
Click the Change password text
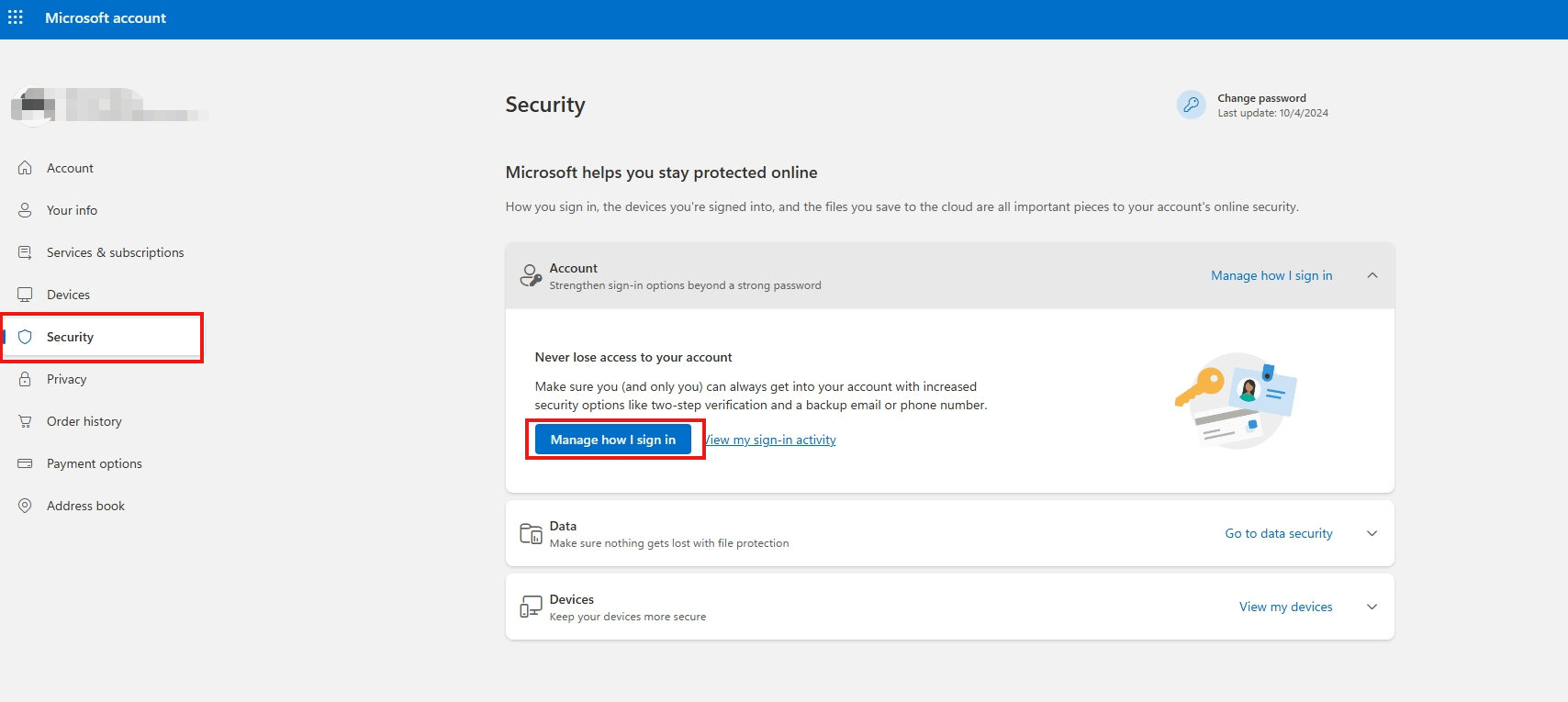1261,98
